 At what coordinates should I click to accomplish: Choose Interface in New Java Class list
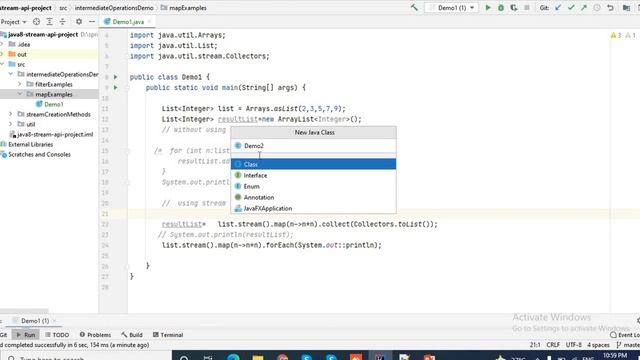313,175
